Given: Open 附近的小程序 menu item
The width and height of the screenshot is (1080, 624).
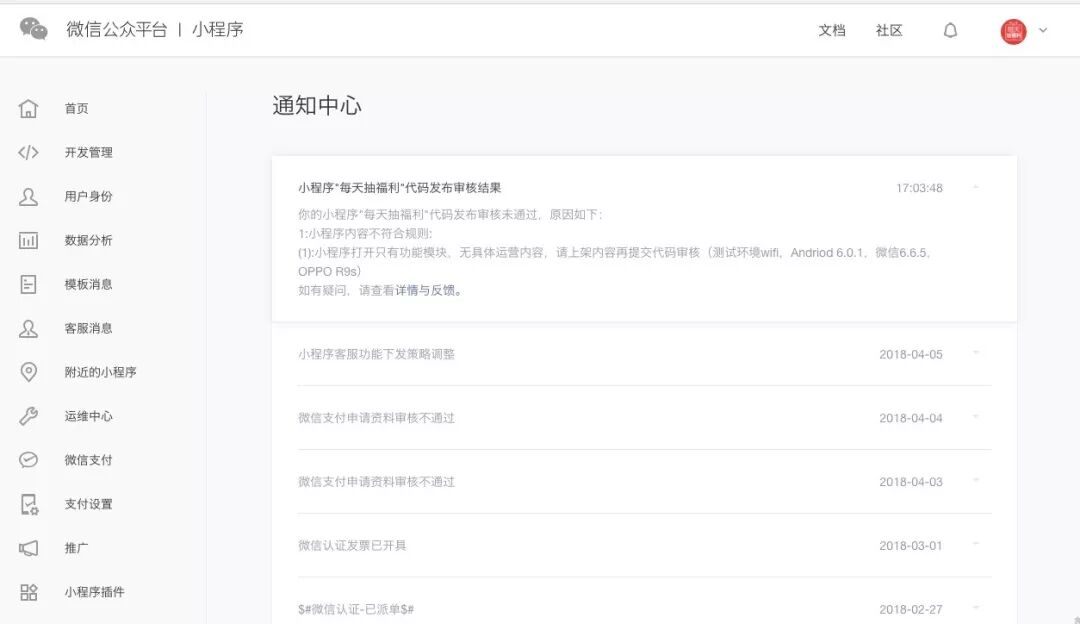Looking at the screenshot, I should point(101,372).
